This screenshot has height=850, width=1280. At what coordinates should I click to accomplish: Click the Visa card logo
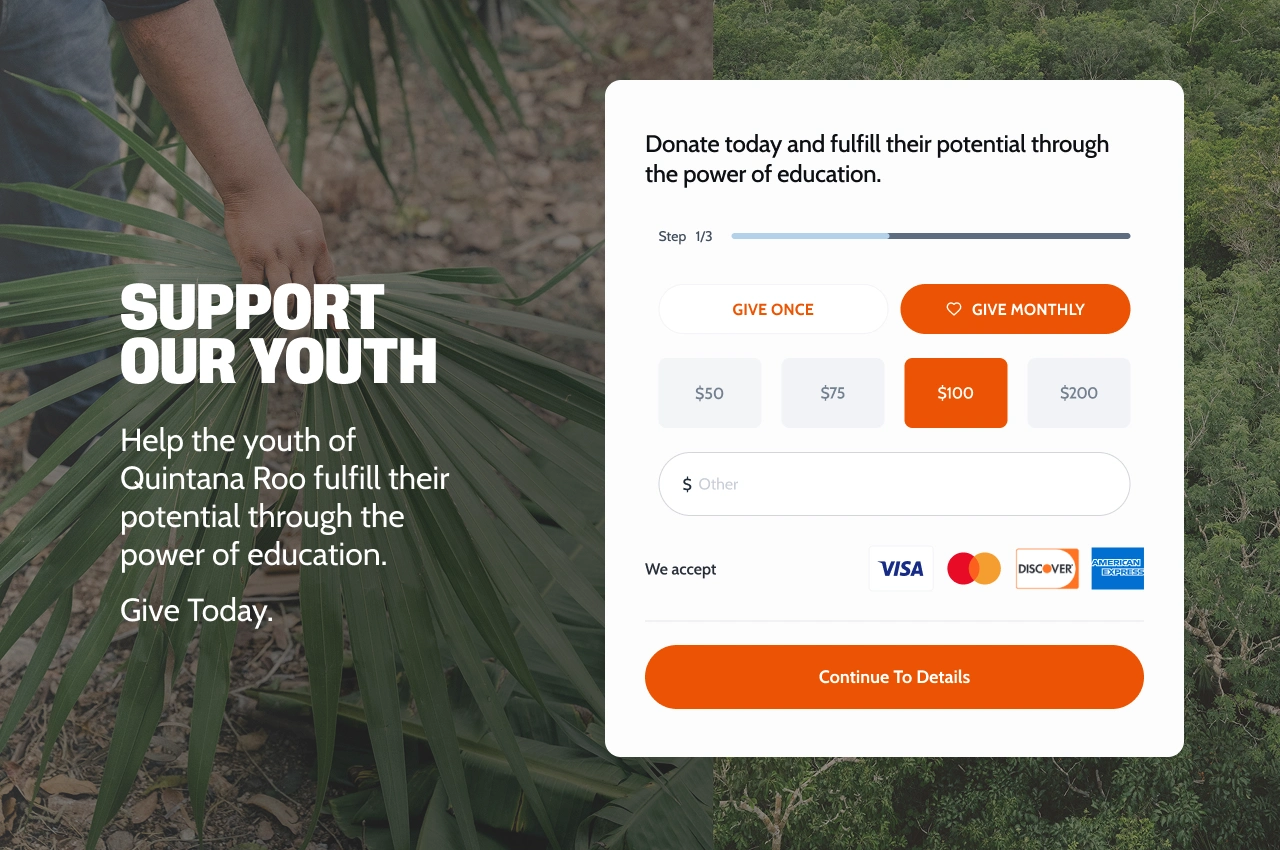[x=901, y=568]
